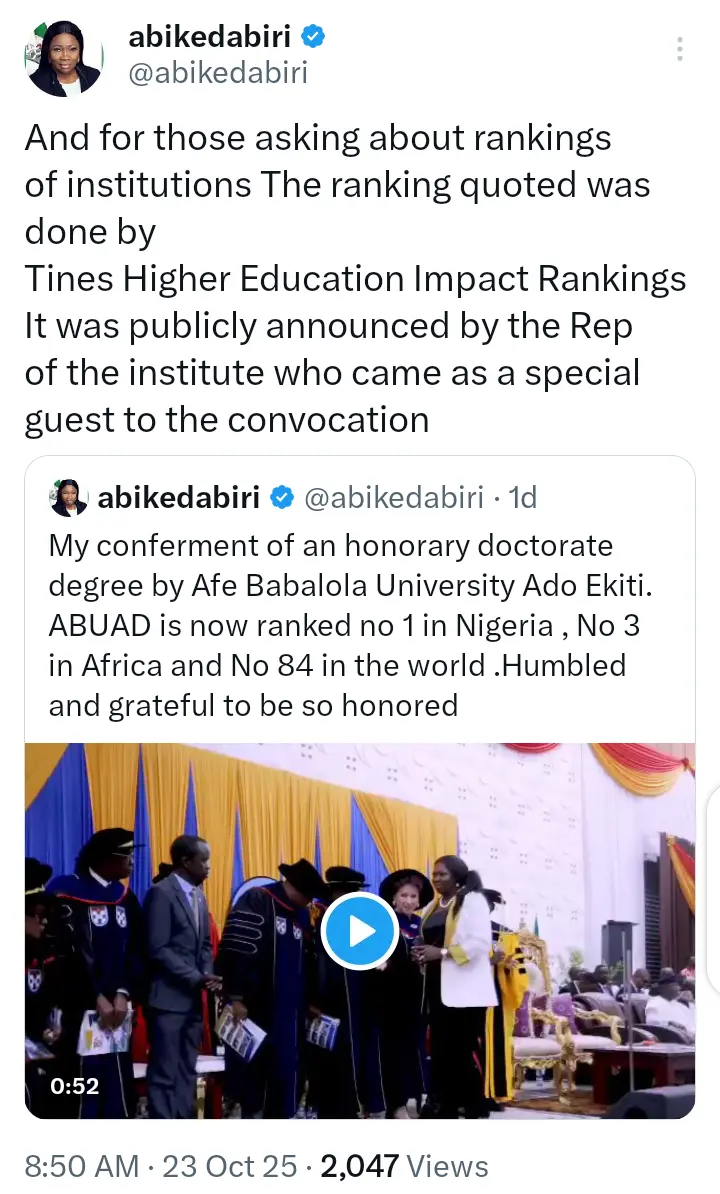Click the "Tines Higher Education Impact Rankings" line
Image resolution: width=720 pixels, height=1194 pixels.
click(355, 279)
